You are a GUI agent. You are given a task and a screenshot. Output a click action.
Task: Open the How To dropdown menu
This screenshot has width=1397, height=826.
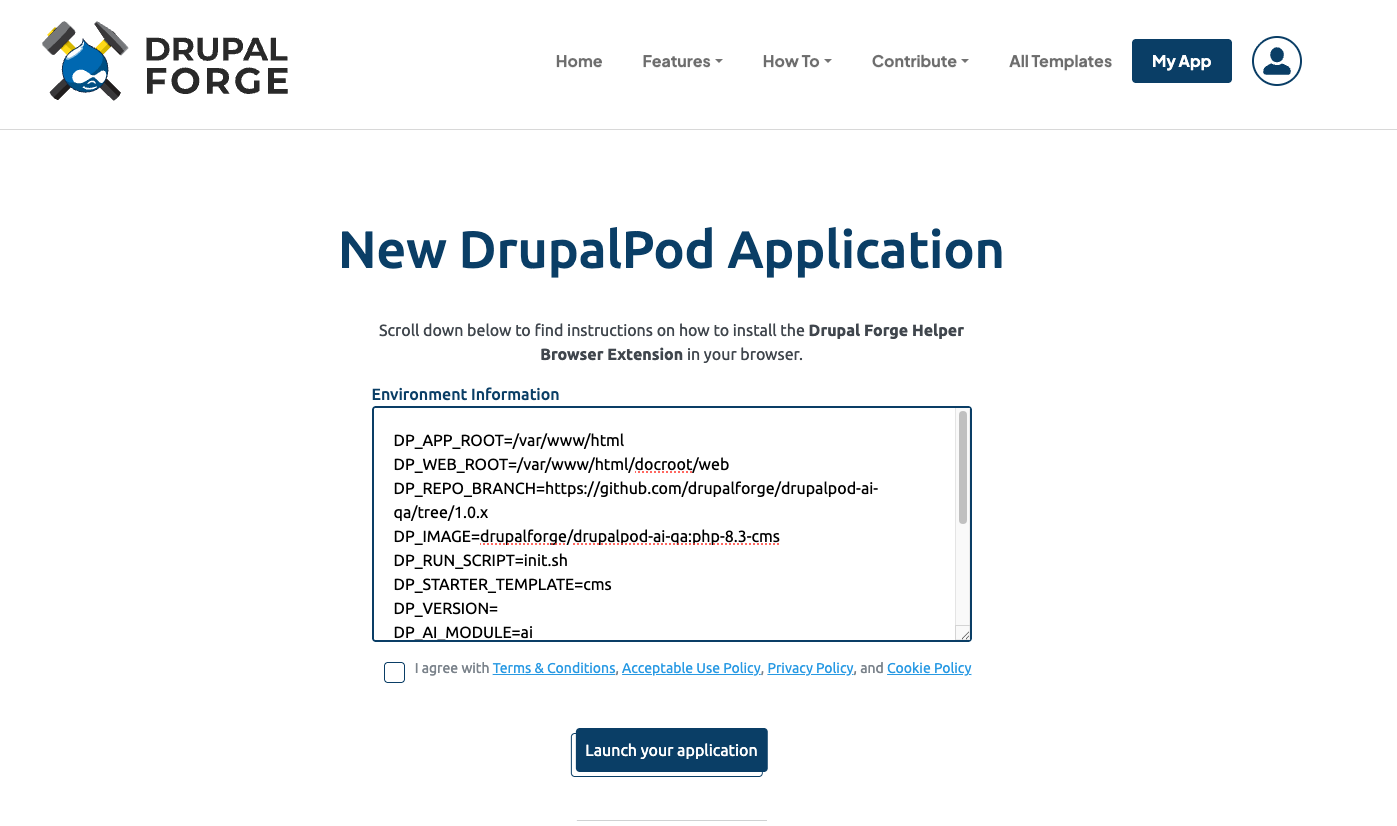pyautogui.click(x=797, y=61)
